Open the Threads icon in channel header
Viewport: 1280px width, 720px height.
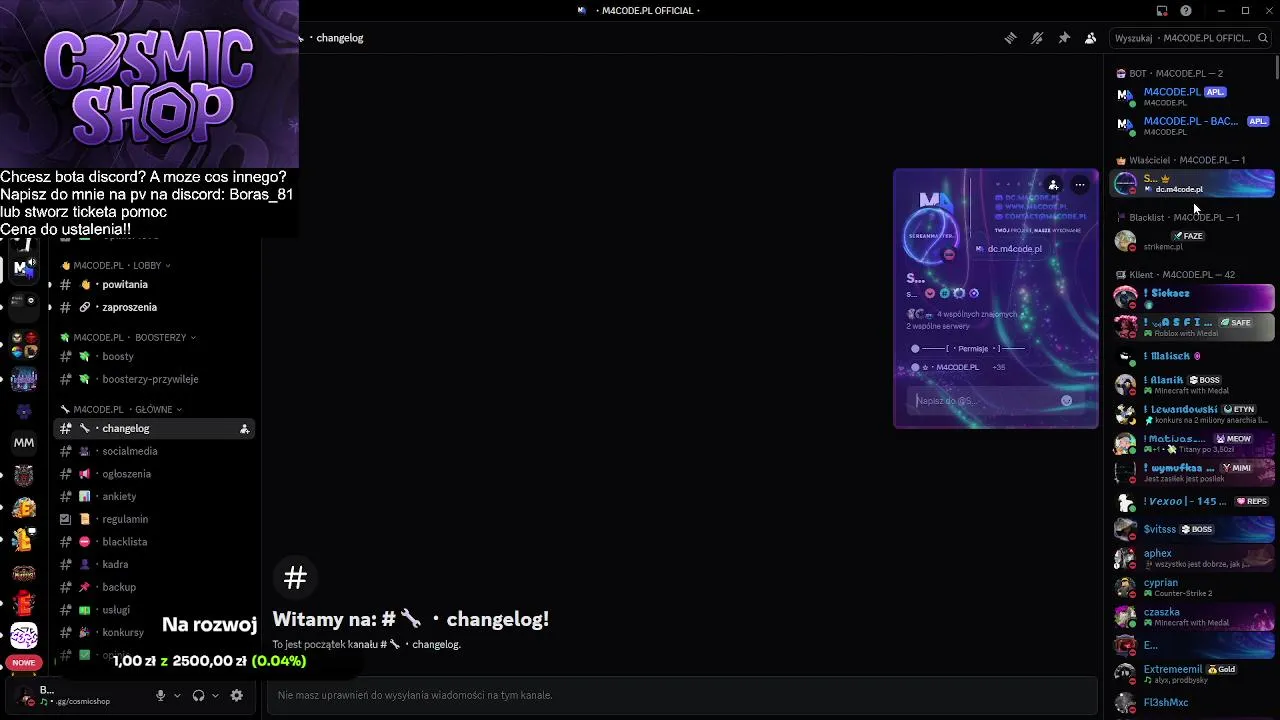click(x=1010, y=38)
